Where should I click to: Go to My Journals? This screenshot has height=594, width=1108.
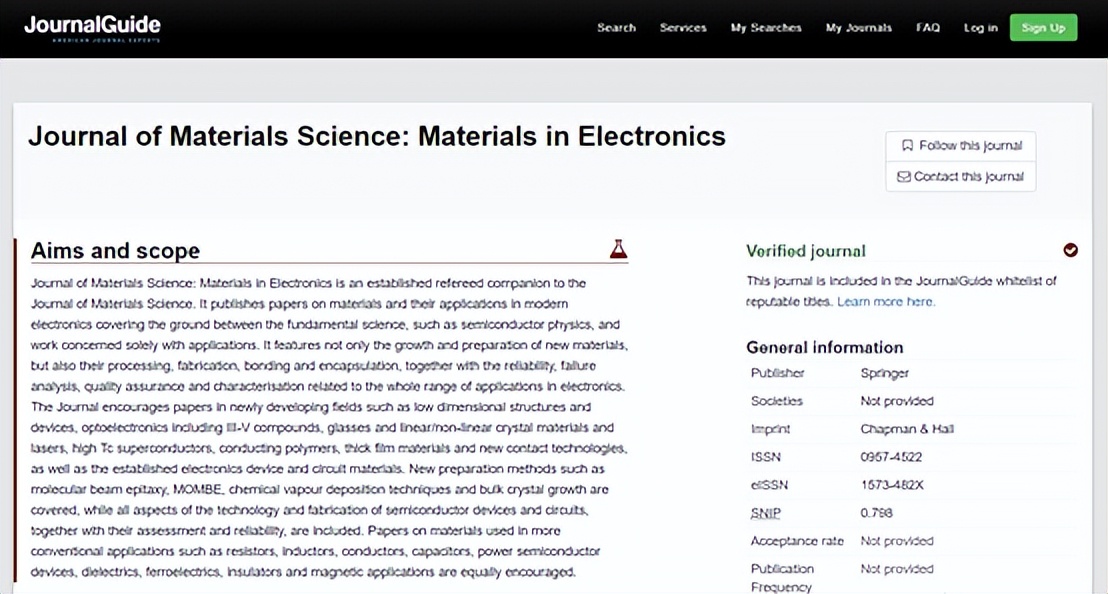click(859, 28)
